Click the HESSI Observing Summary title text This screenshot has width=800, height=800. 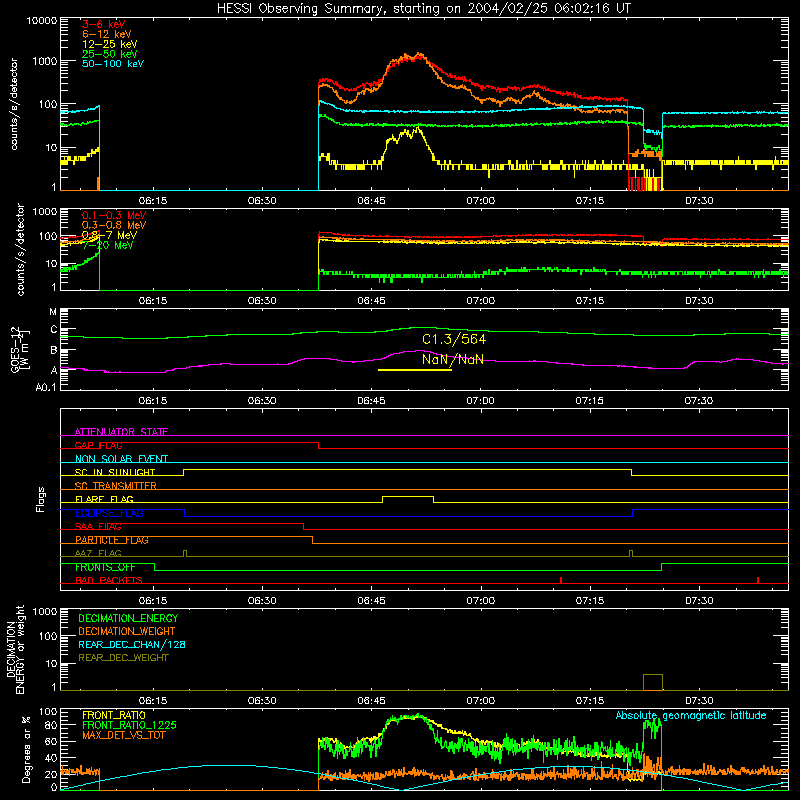[424, 8]
